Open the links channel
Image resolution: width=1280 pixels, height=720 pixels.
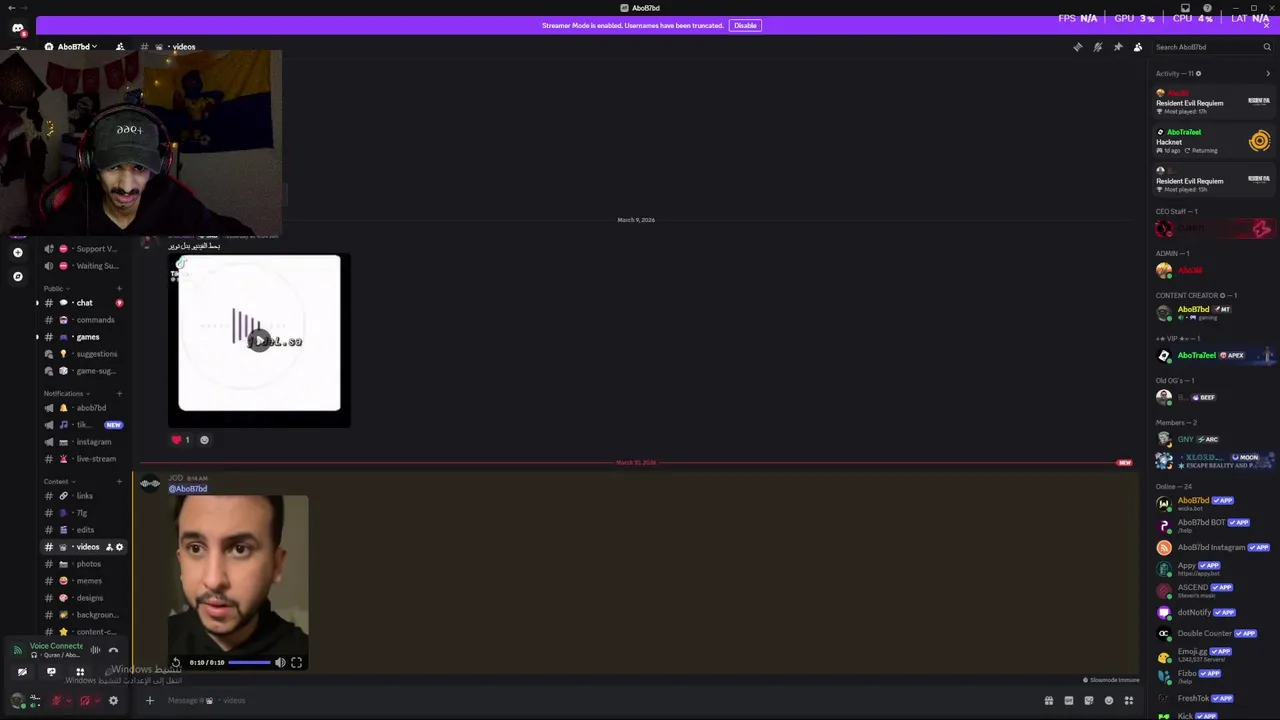(82, 496)
